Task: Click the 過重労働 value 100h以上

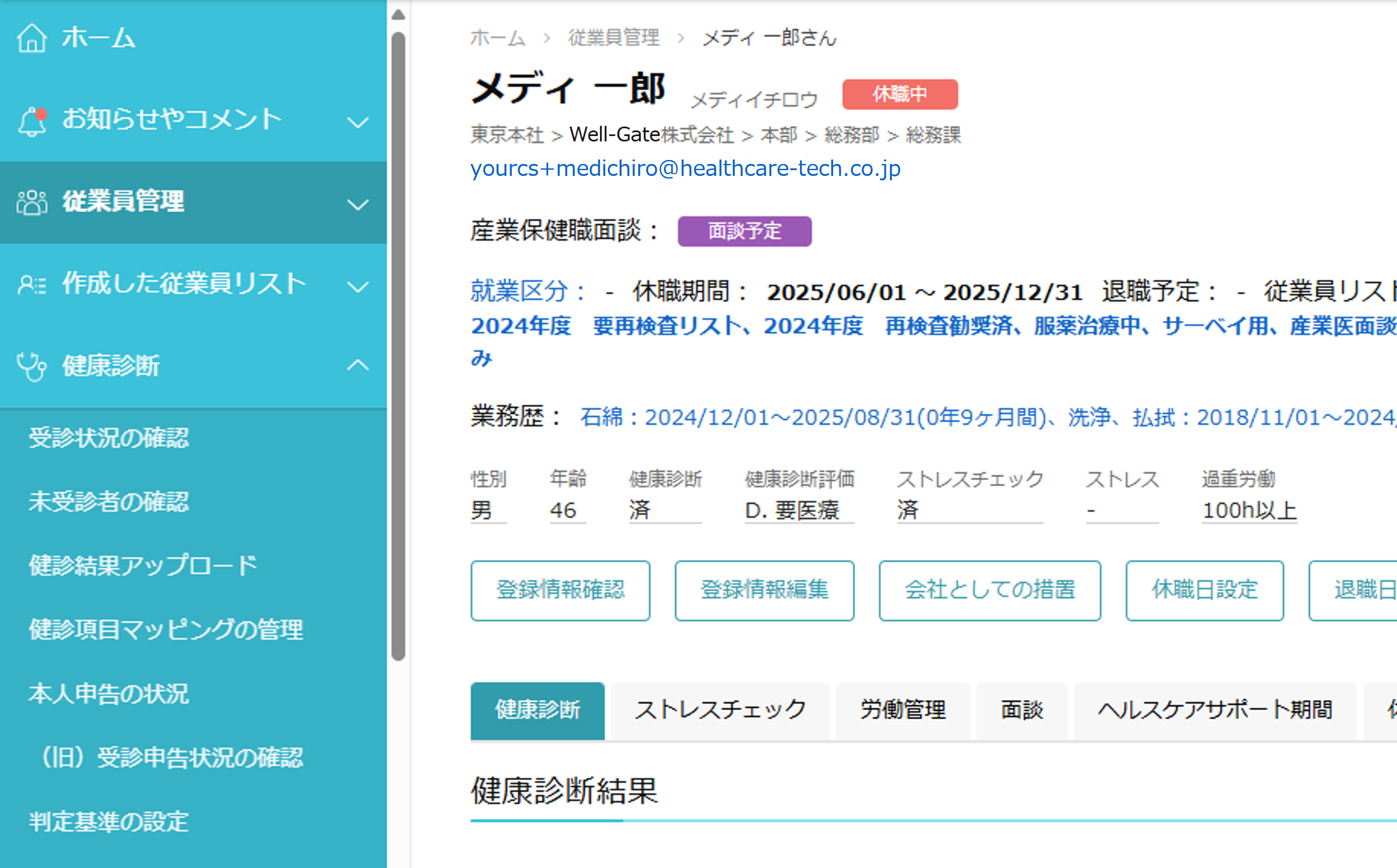Action: (1249, 510)
